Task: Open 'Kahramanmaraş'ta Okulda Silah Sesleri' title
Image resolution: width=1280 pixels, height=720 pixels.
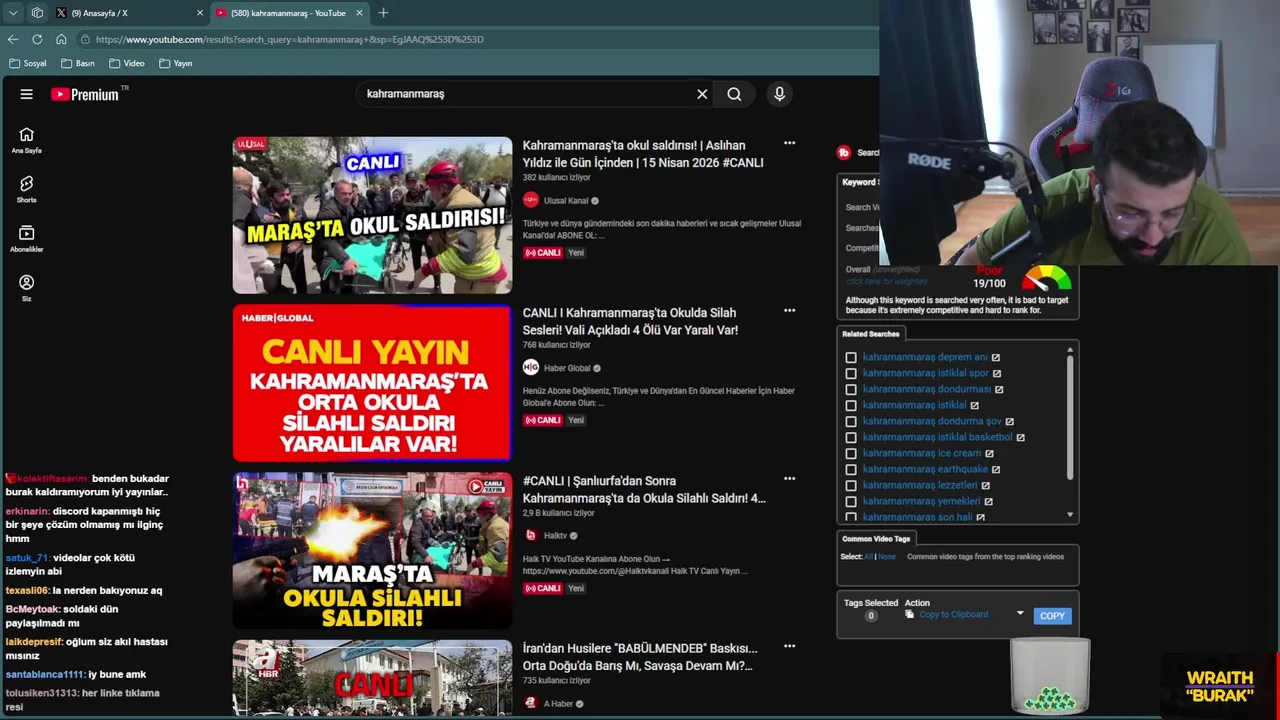Action: [630, 321]
